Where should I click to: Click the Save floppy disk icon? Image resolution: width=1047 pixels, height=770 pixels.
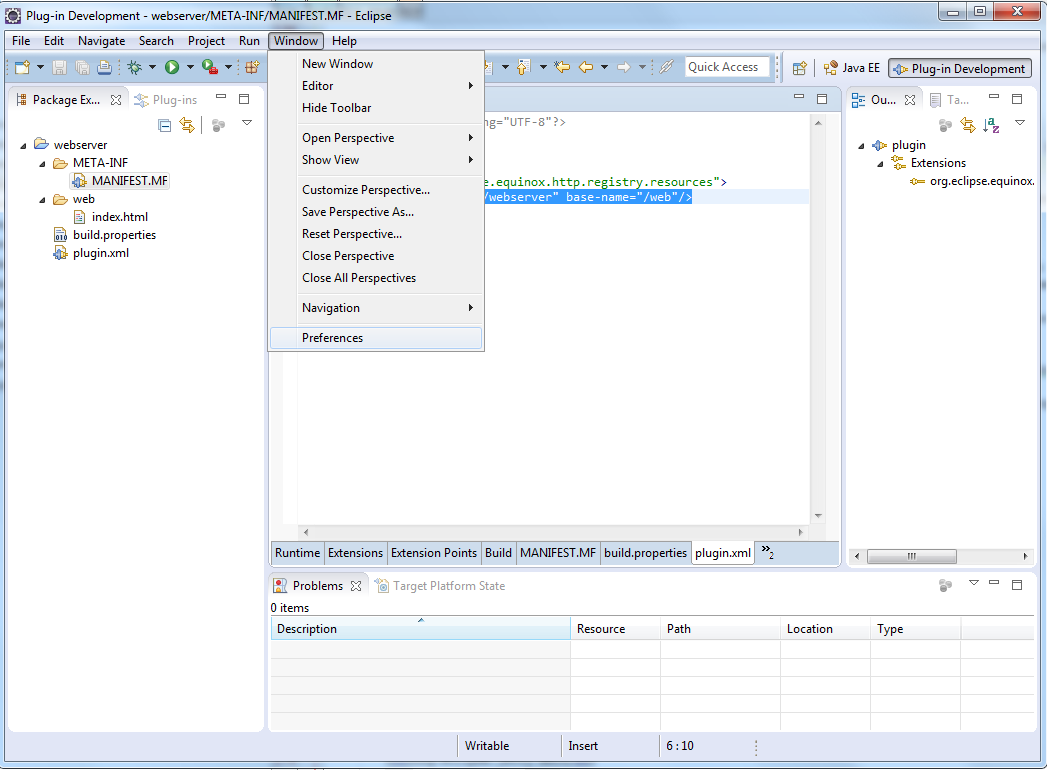click(x=59, y=67)
